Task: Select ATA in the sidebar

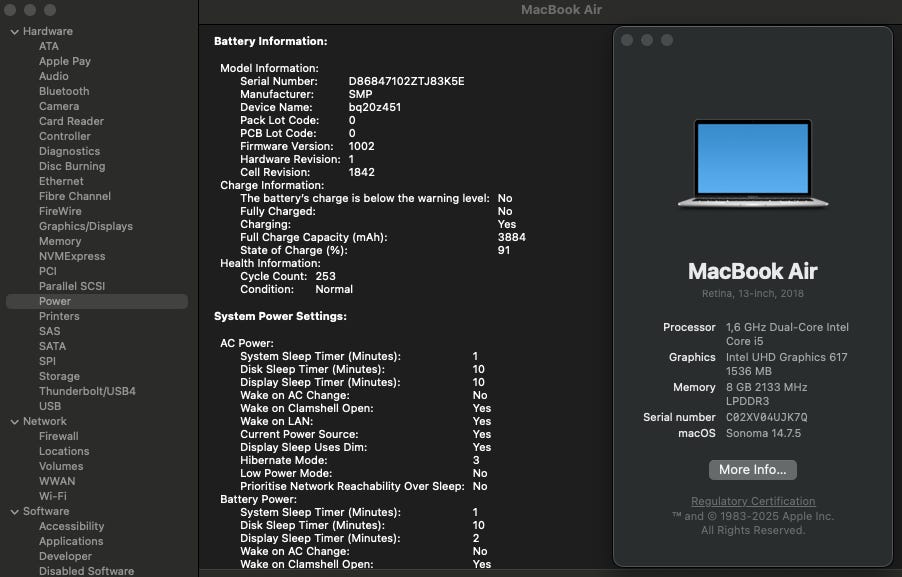Action: click(x=49, y=46)
